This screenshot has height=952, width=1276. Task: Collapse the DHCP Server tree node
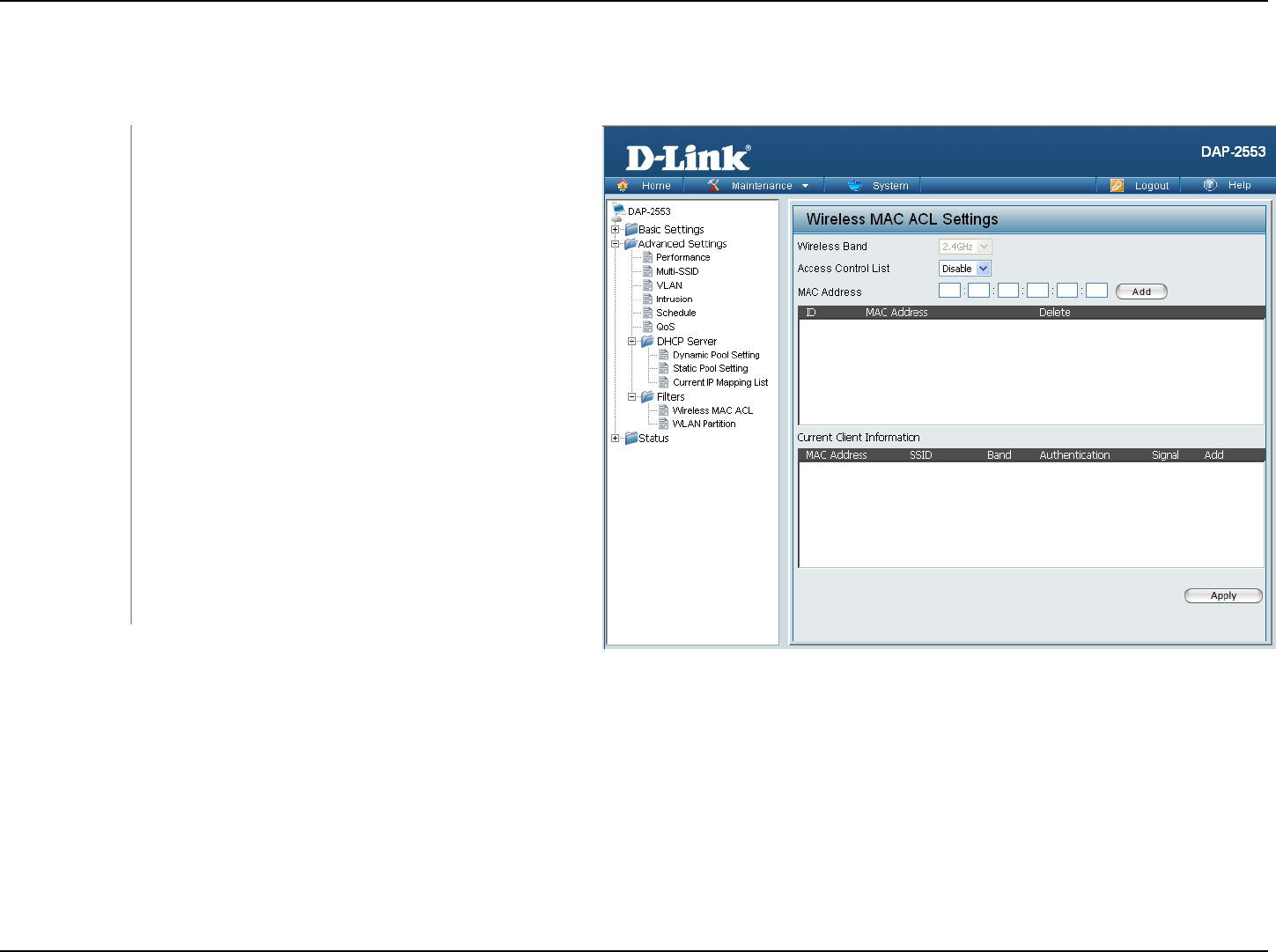coord(631,341)
